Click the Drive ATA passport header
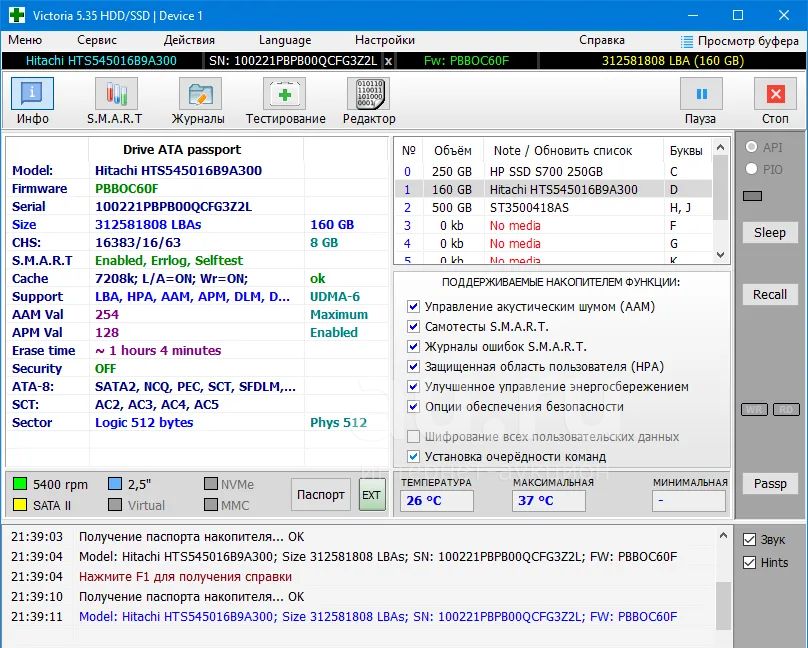This screenshot has height=648, width=808. pyautogui.click(x=182, y=150)
